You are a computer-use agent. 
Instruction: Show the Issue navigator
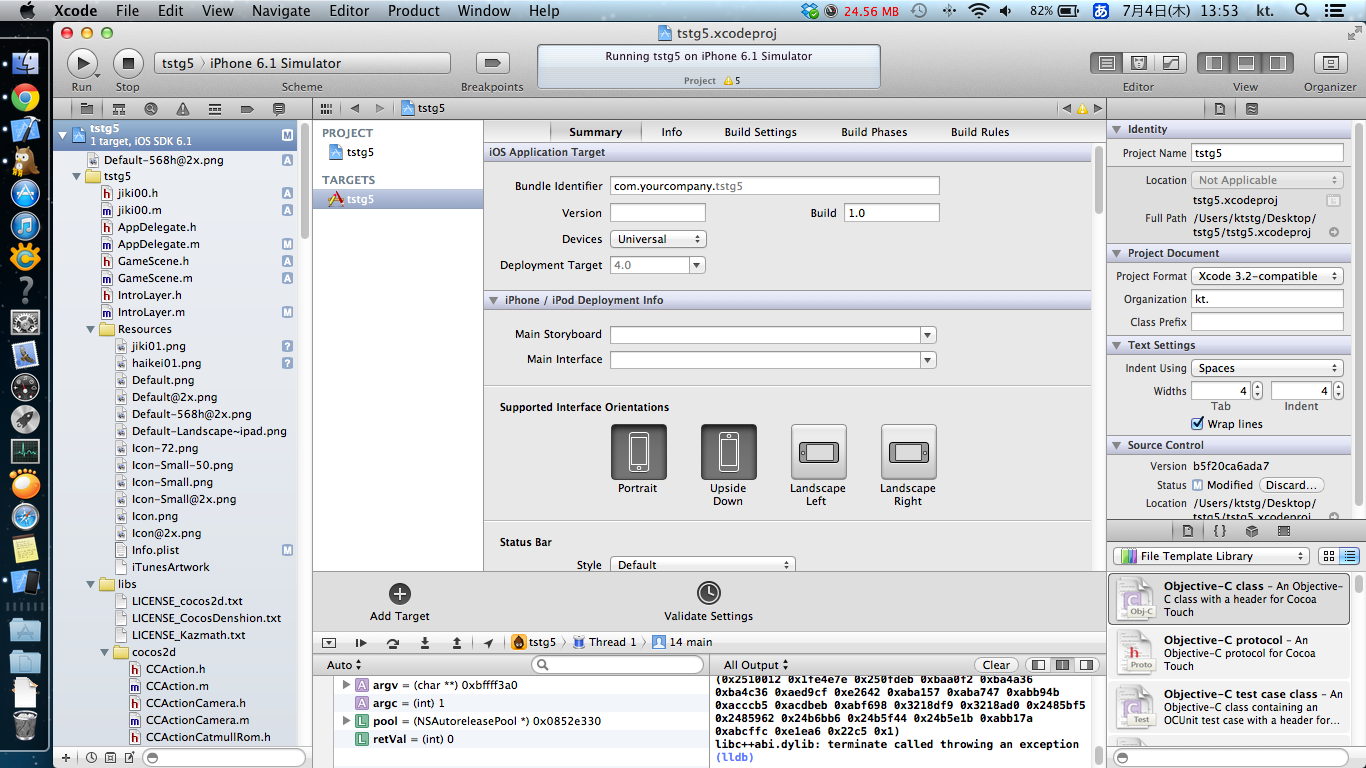click(183, 108)
